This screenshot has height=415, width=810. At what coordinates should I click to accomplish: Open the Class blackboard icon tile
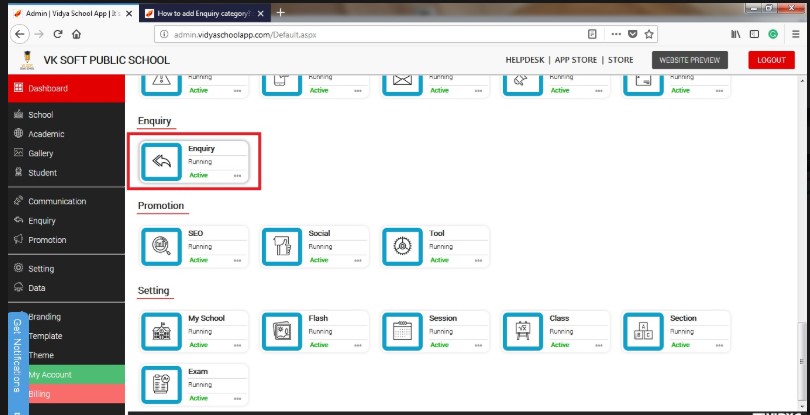(x=523, y=331)
